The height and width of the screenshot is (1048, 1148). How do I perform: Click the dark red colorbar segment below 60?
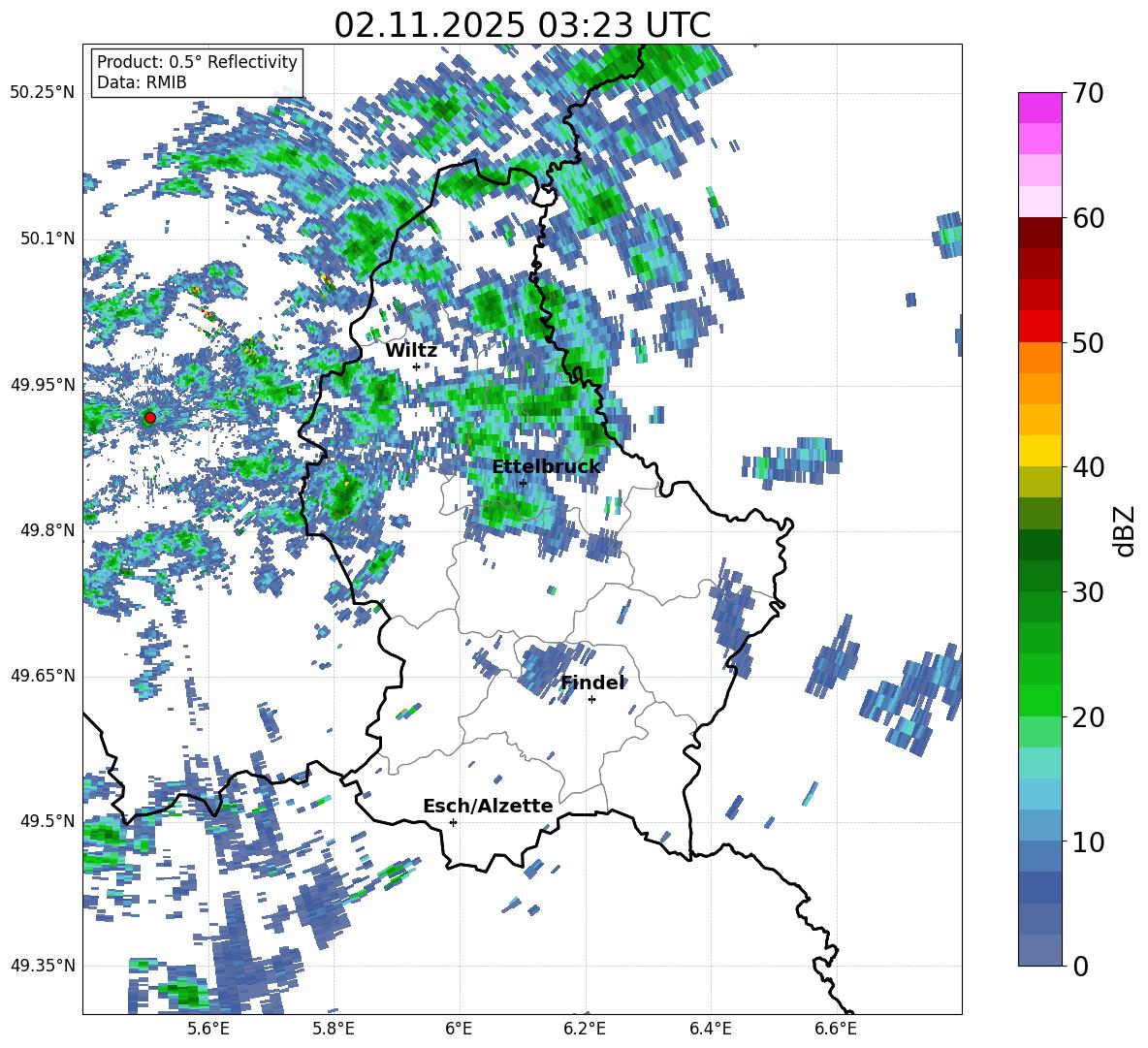[1040, 234]
